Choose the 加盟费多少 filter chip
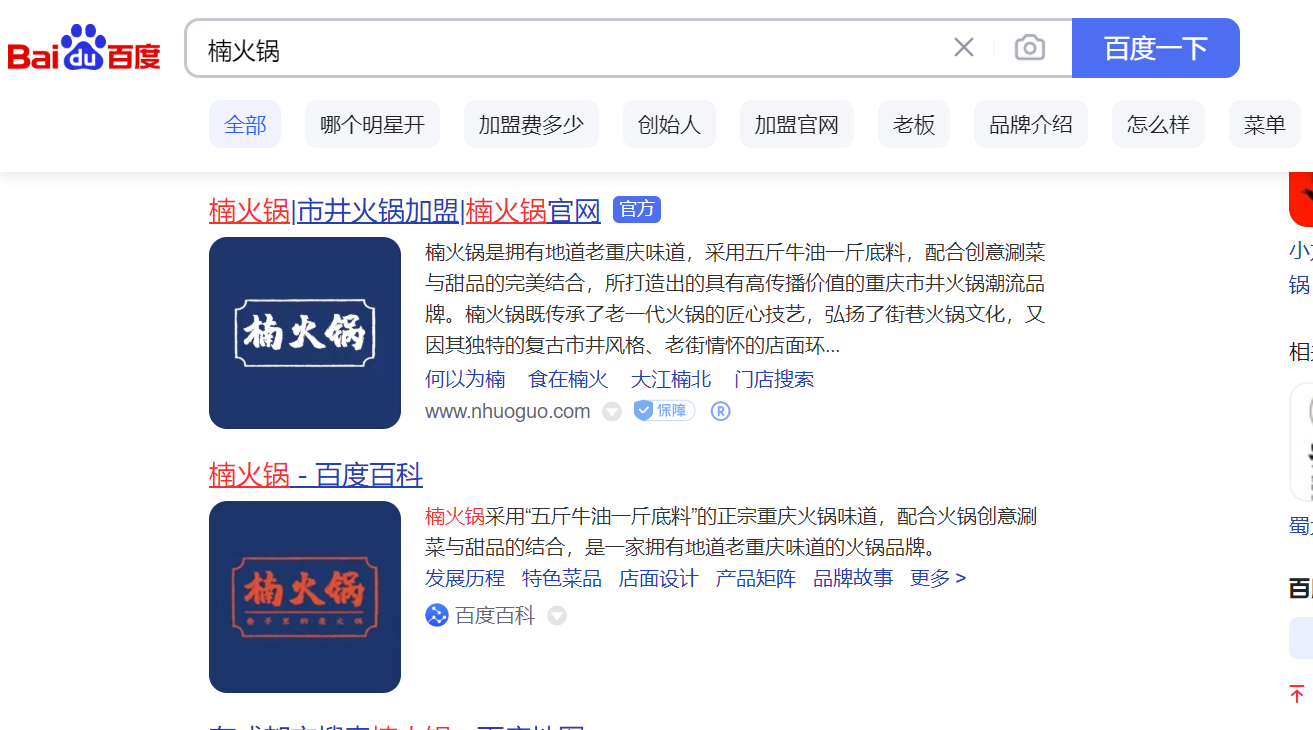The image size is (1313, 730). [x=531, y=125]
